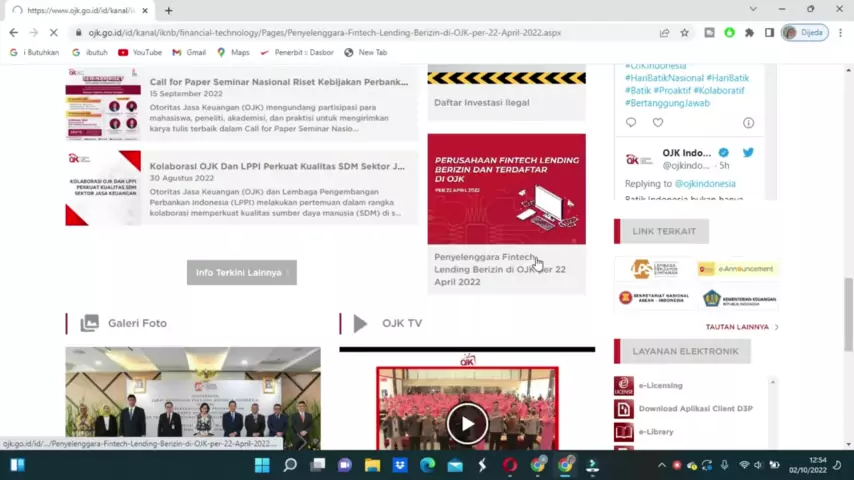Viewport: 854px width, 480px height.
Task: Click the share page icon in address bar
Action: 665,32
